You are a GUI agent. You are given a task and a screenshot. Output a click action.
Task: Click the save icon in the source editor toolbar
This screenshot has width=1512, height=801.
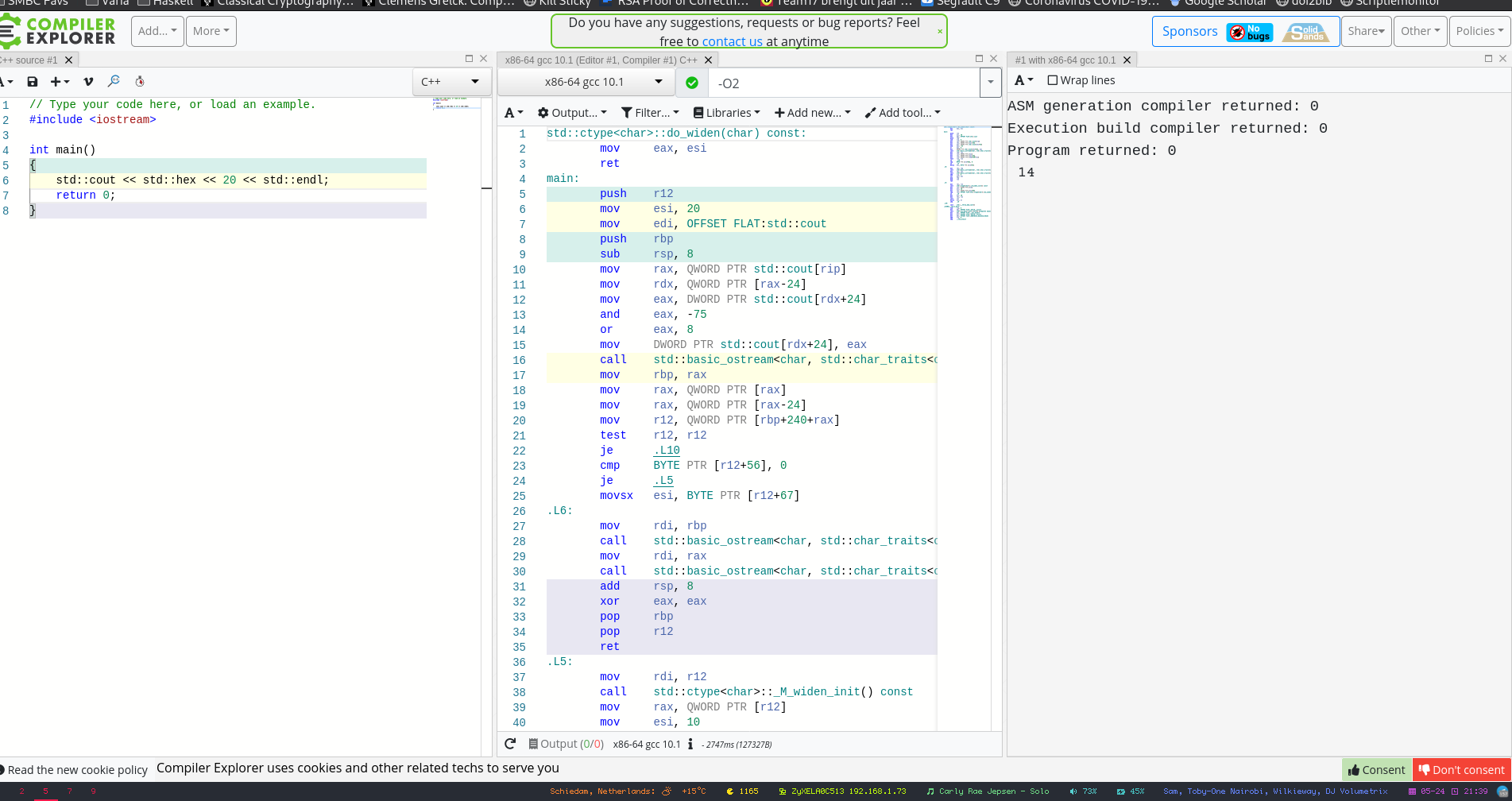pos(33,82)
